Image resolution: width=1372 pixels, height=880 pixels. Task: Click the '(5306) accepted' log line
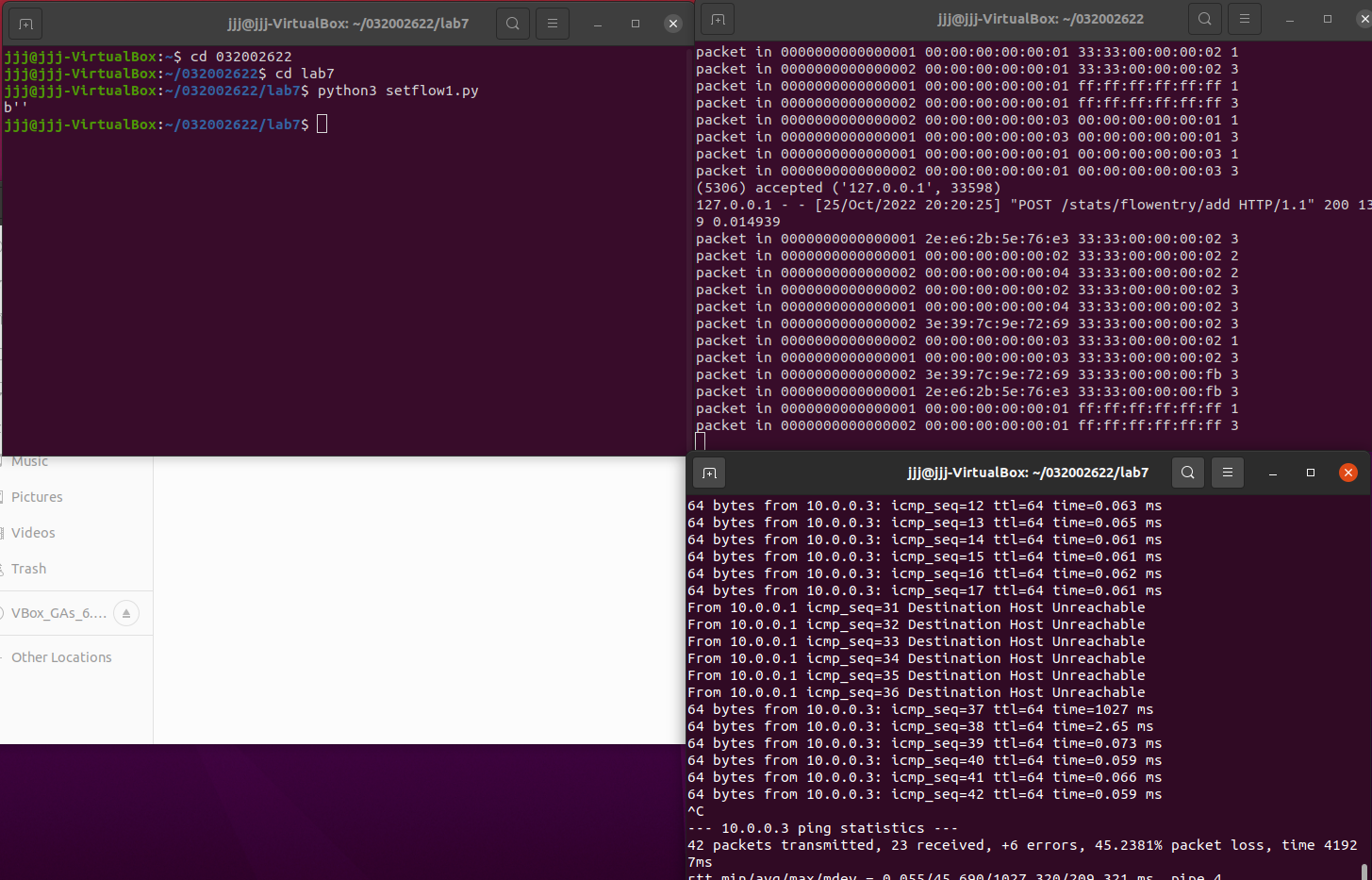(849, 188)
